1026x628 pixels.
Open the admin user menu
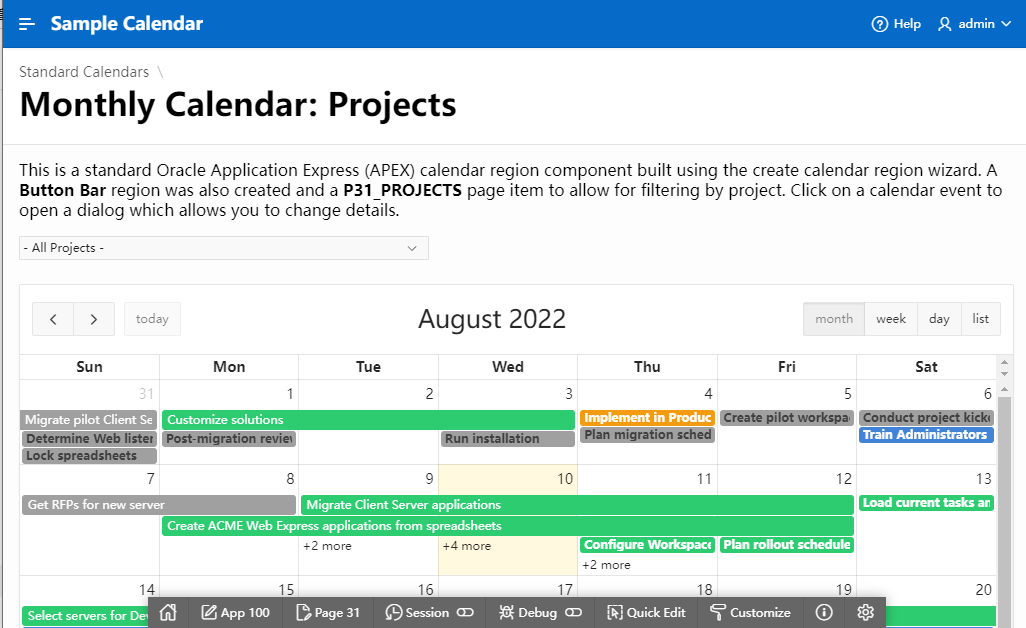[x=974, y=24]
